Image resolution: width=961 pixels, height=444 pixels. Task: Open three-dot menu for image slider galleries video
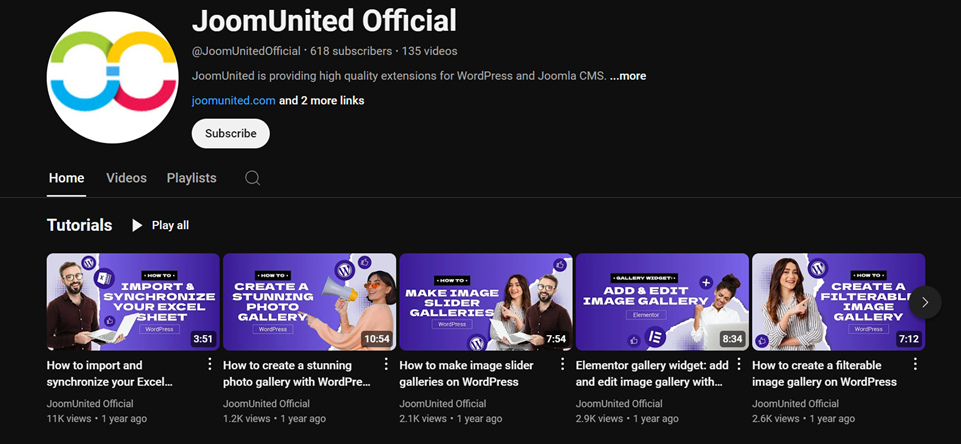tap(562, 365)
